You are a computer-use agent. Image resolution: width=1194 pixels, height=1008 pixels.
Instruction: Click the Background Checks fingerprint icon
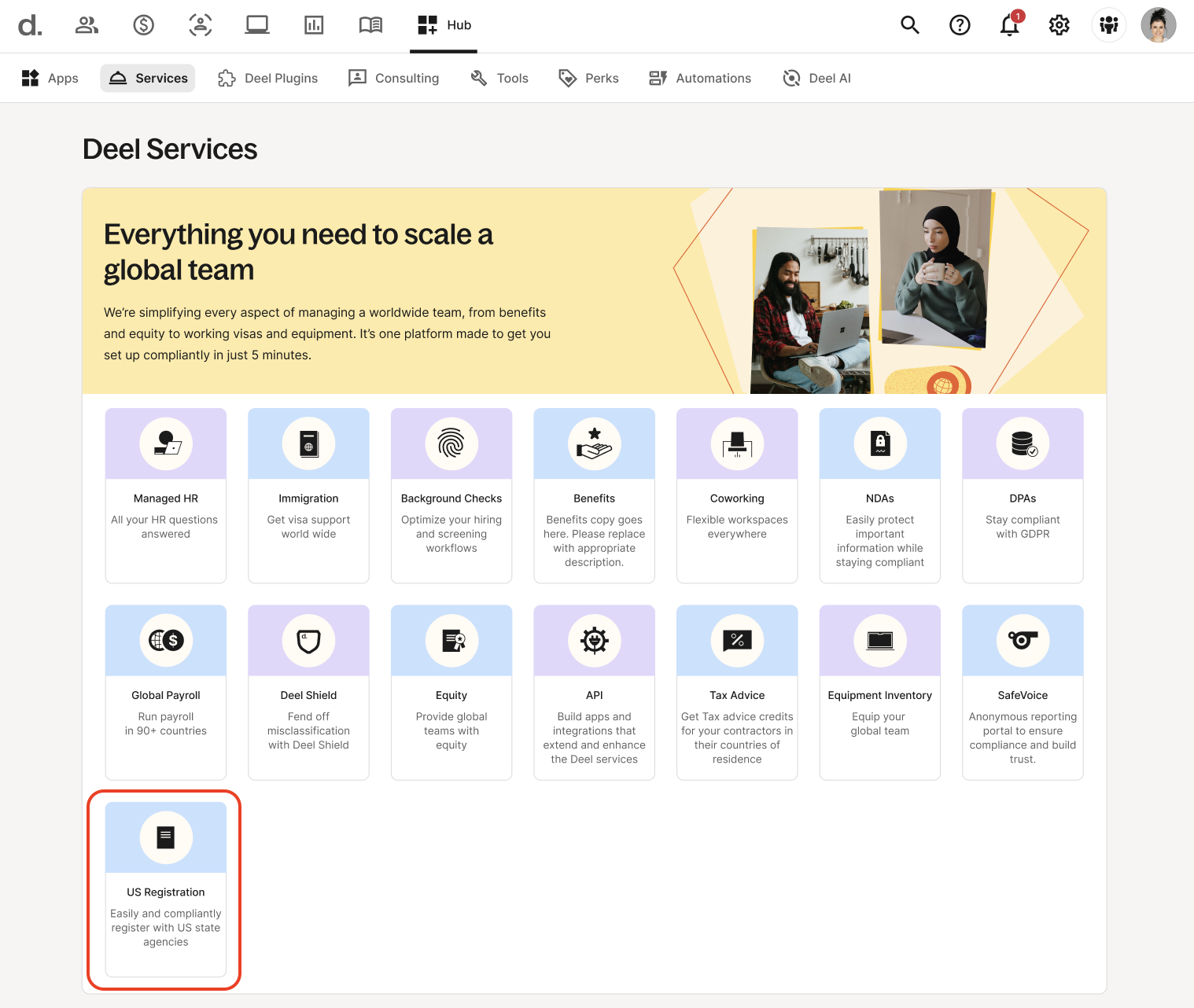(x=451, y=444)
